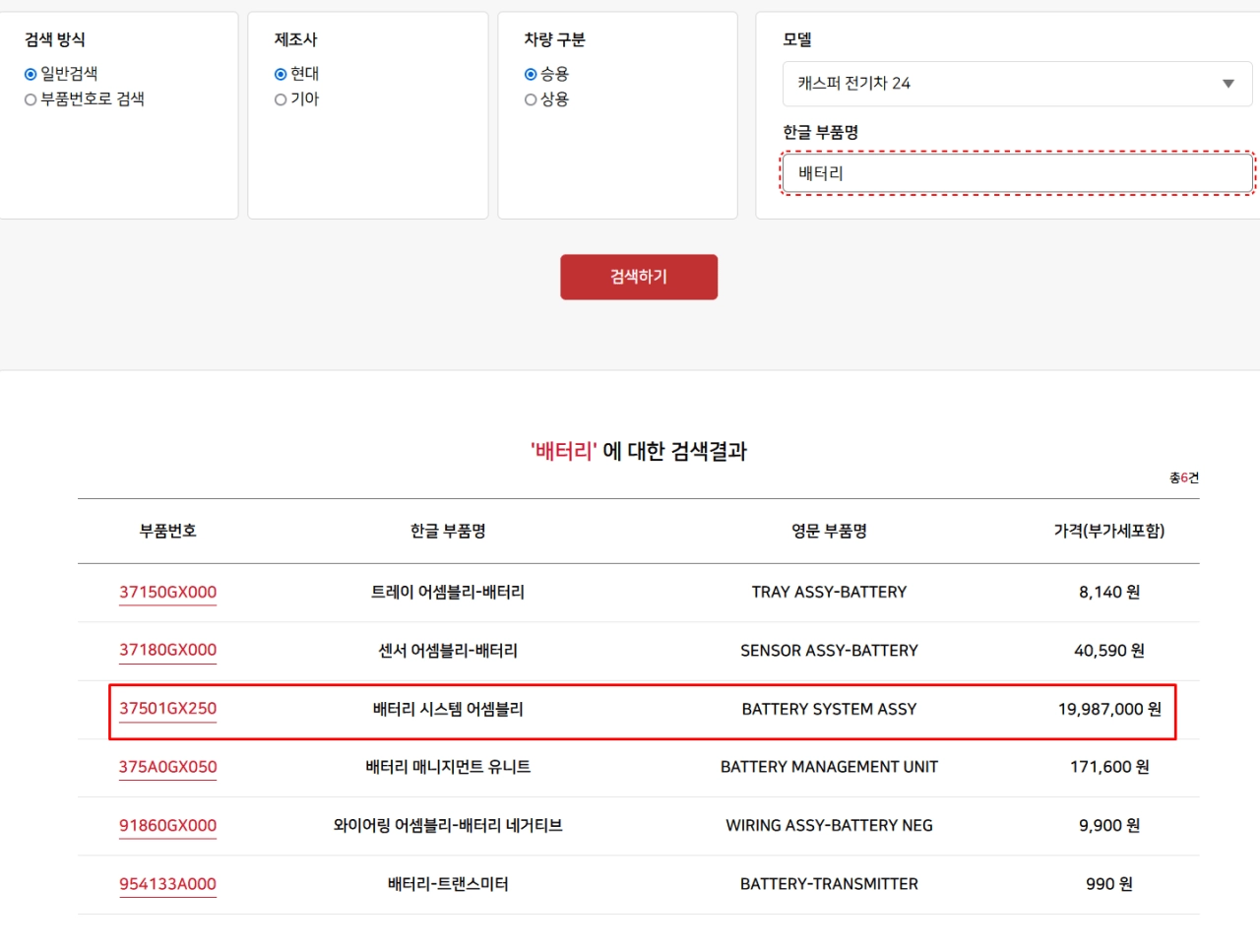Click the 영문 부품명 column header

point(829,531)
